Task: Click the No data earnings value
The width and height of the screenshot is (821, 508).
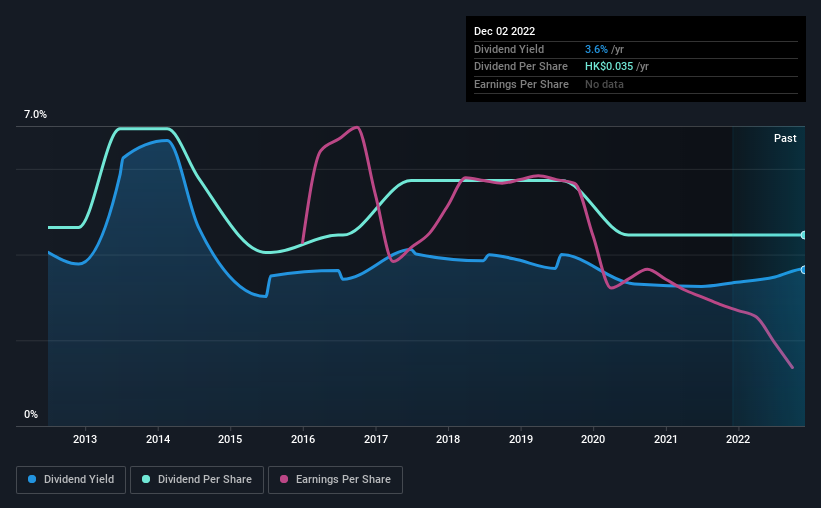Action: pyautogui.click(x=604, y=84)
